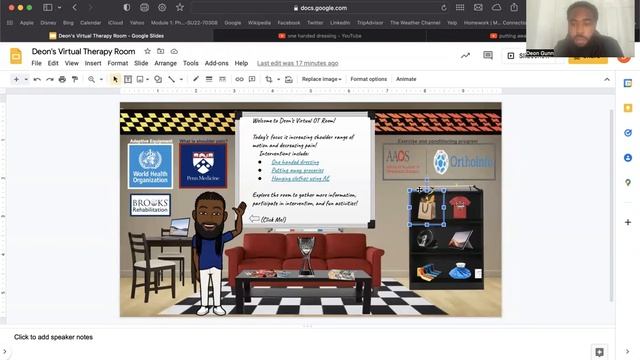Open the activity dashboard trend icon
Screen dimensions: 640x360
coord(465,56)
